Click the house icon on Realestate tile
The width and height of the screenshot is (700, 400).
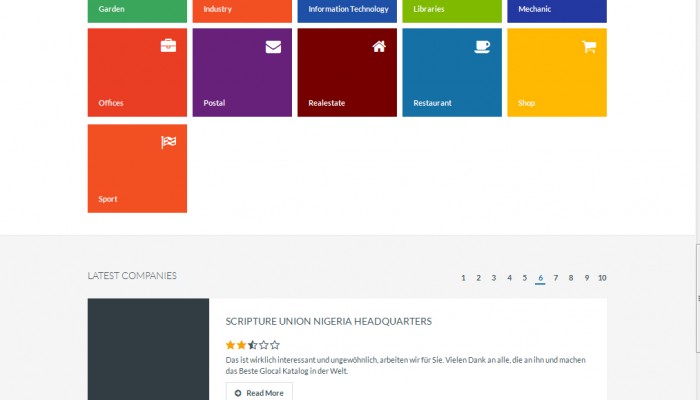(x=379, y=46)
